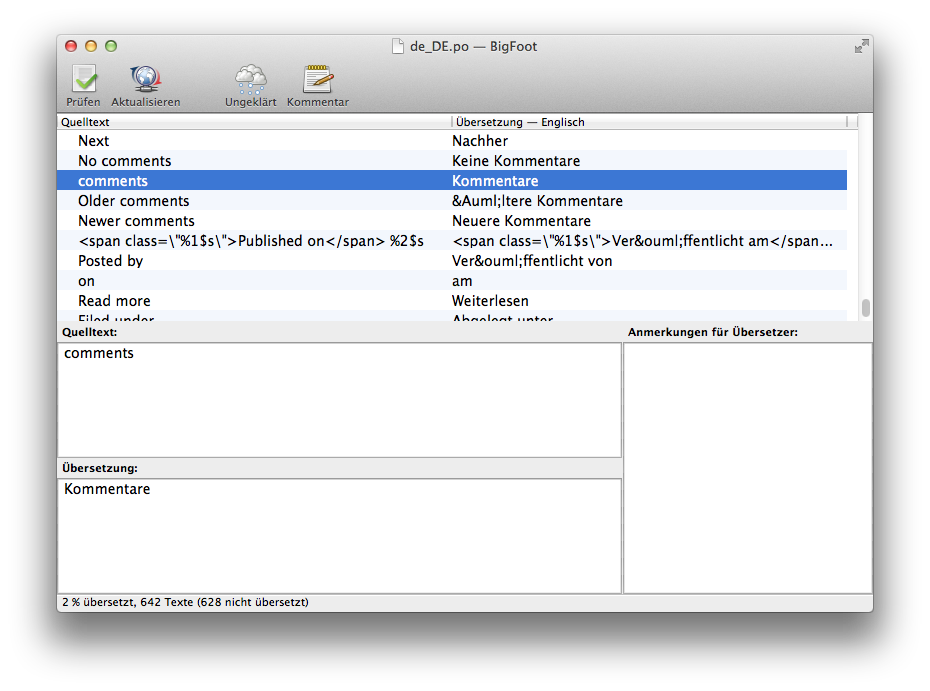Viewport: 930px width, 691px height.
Task: Select the 'Newer comments' row
Action: point(452,221)
